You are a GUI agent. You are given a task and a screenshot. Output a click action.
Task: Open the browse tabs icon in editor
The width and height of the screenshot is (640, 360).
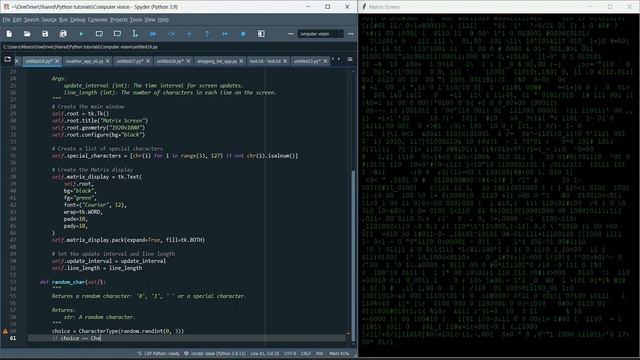point(7,60)
